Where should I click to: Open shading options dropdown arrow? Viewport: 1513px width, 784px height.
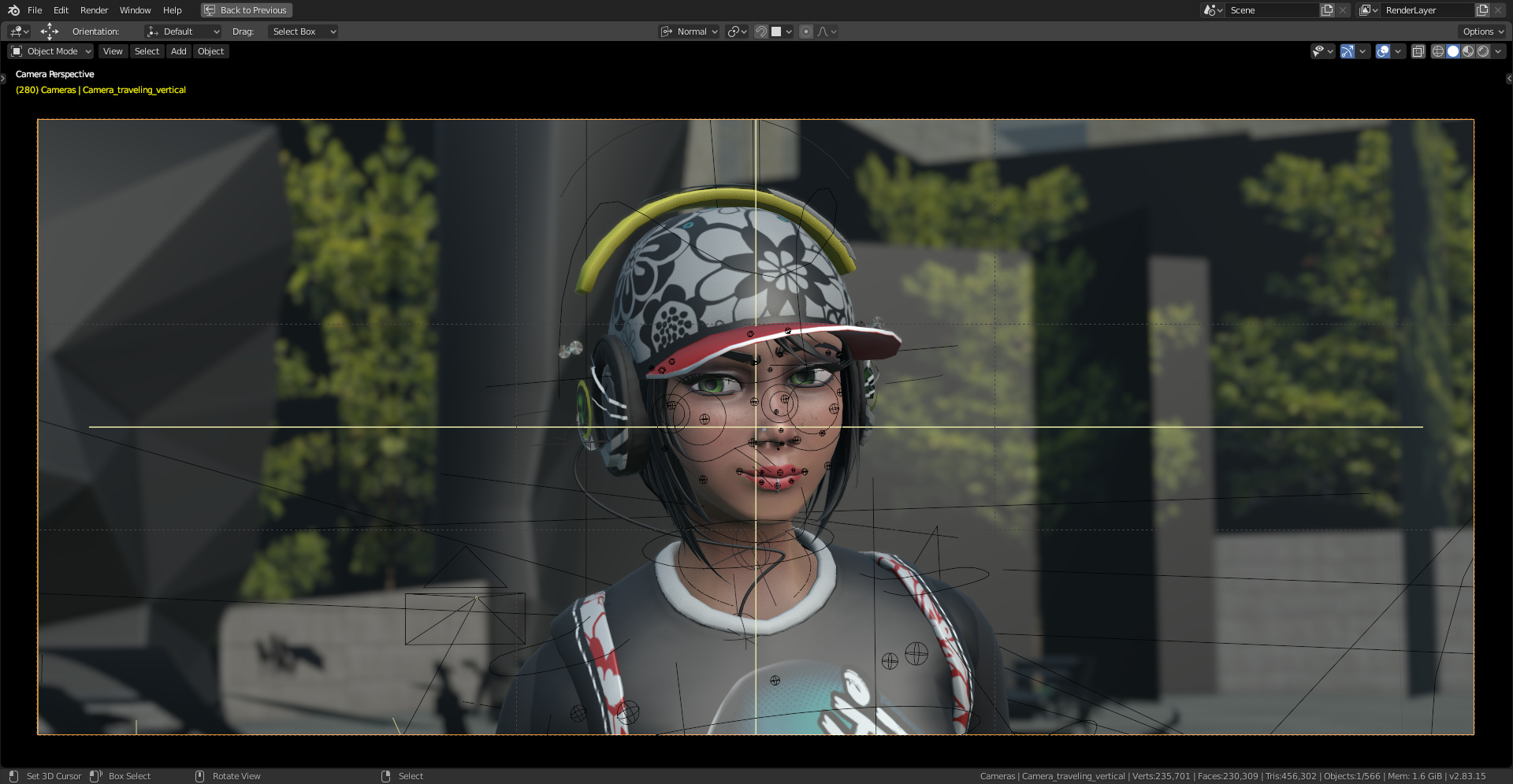point(1498,51)
